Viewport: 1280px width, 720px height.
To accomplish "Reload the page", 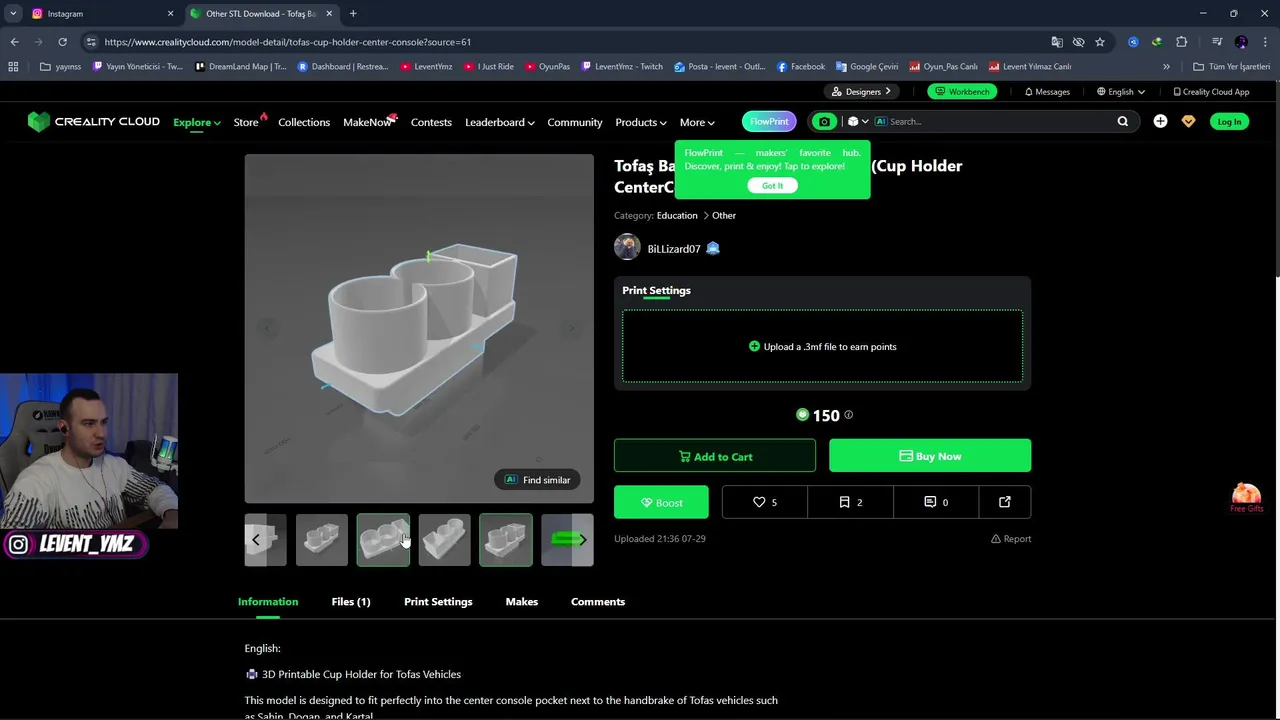I will point(62,42).
